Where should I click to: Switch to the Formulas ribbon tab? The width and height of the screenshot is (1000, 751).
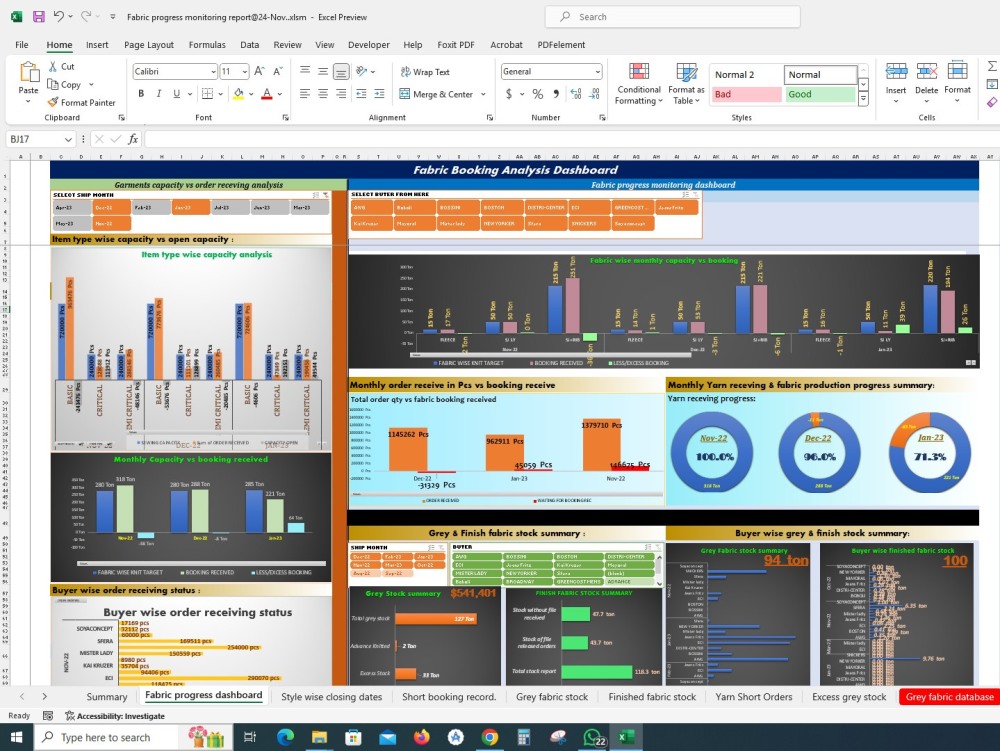pos(207,45)
